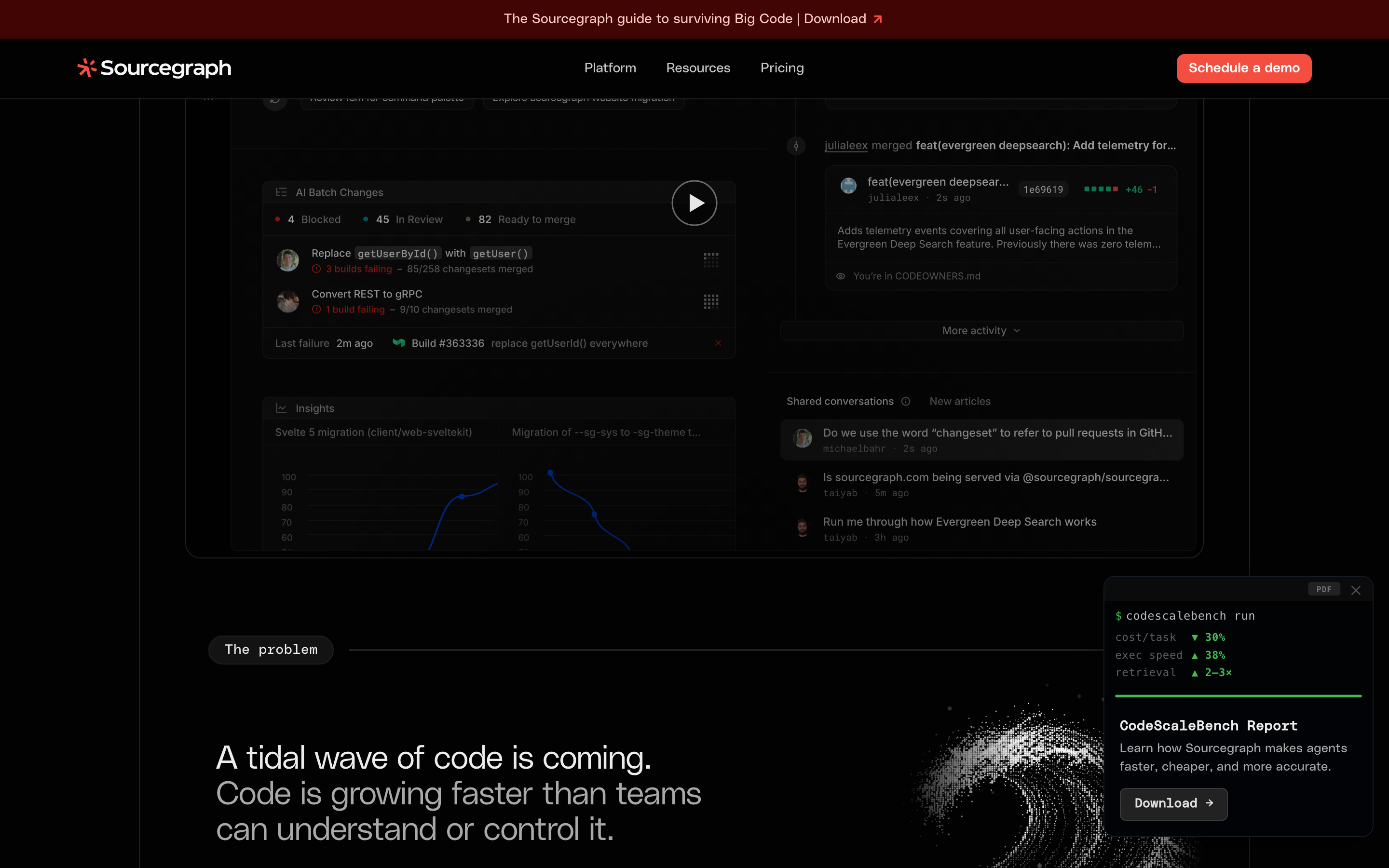Click the Insights chart icon
This screenshot has width=1389, height=868.
point(281,408)
